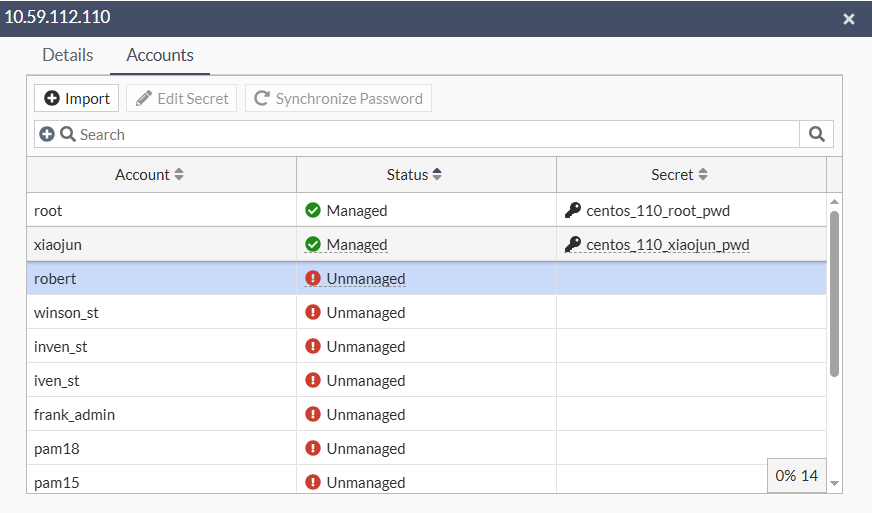Click the Unmanaged status text for robert
The image size is (872, 513).
tap(366, 279)
